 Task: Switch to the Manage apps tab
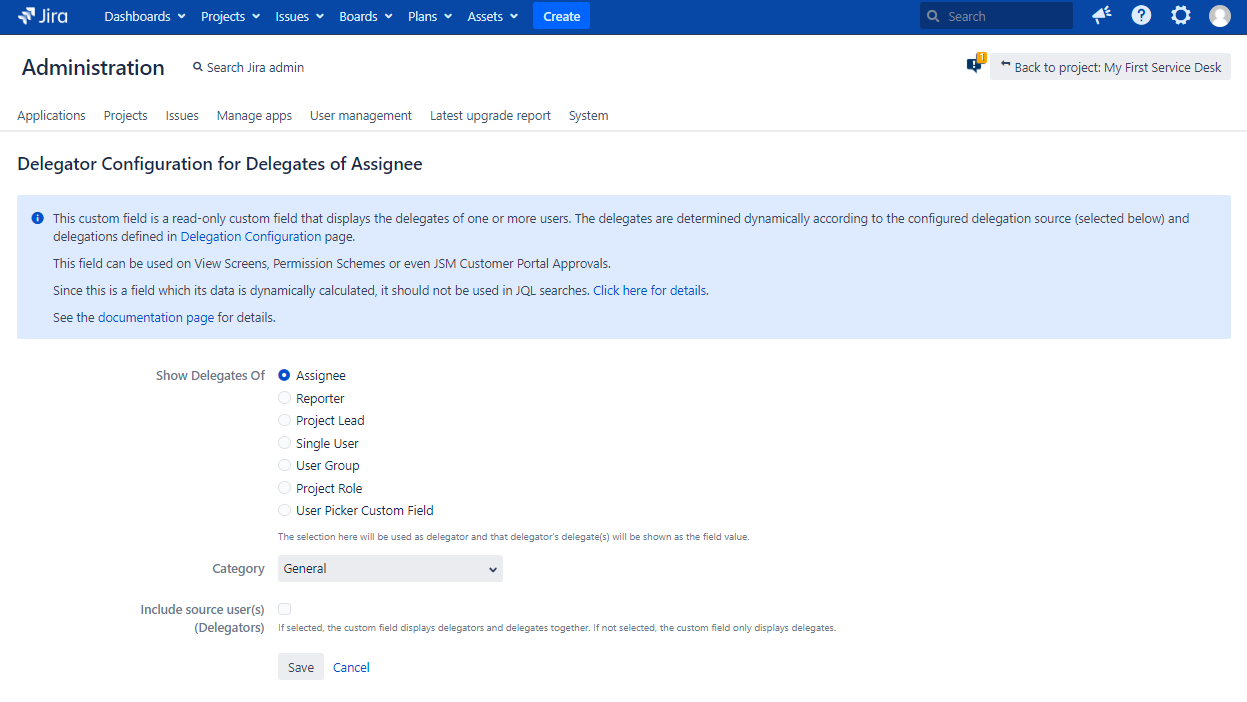coord(254,116)
